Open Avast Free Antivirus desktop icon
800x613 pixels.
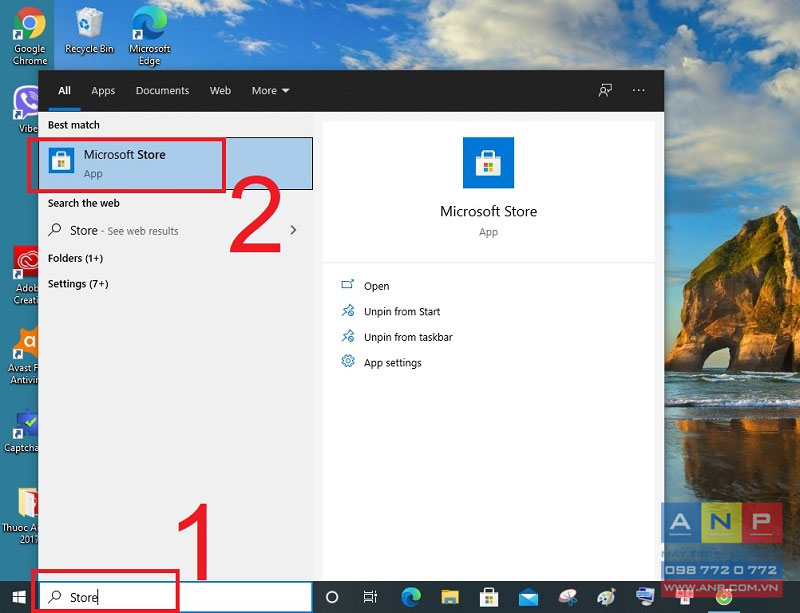point(23,356)
